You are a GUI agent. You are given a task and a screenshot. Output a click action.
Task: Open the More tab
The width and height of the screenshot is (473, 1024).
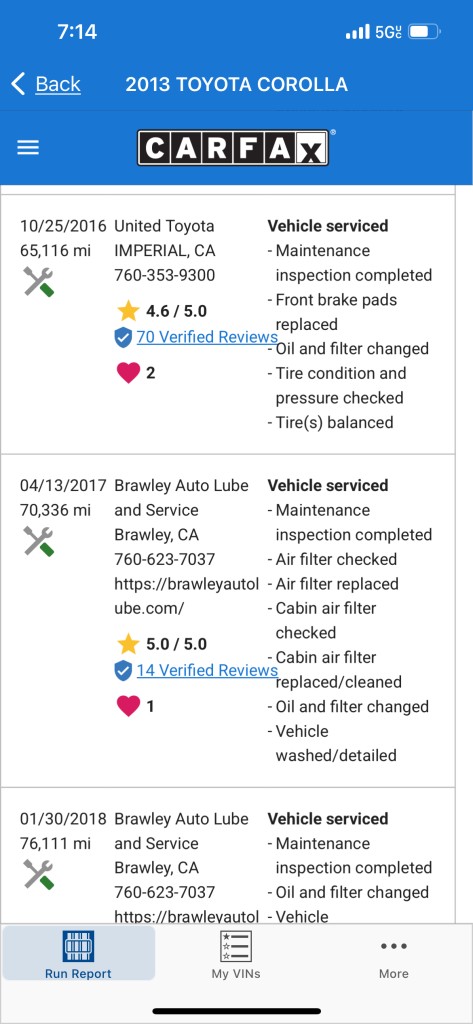pyautogui.click(x=393, y=957)
